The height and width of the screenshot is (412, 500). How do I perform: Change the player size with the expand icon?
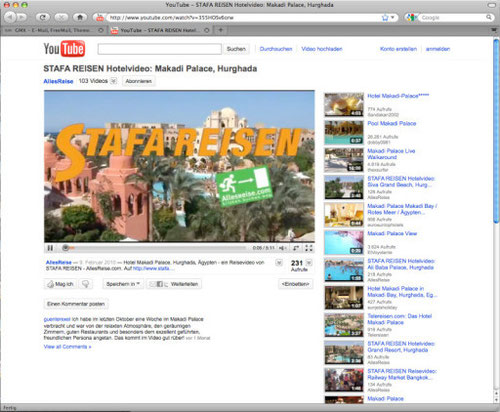pyautogui.click(x=296, y=248)
